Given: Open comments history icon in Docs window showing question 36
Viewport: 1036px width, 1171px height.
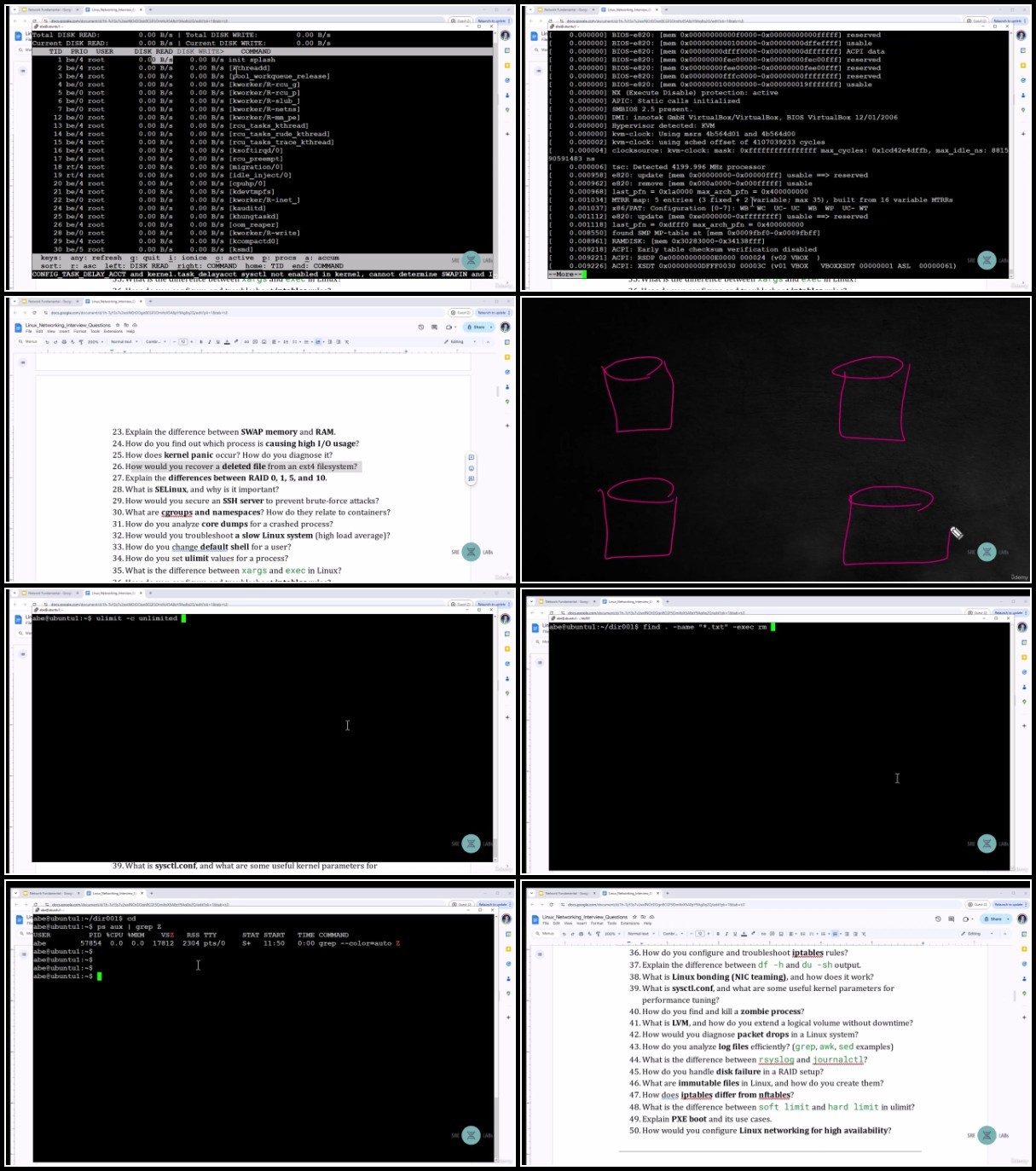Looking at the screenshot, I should pos(952,919).
